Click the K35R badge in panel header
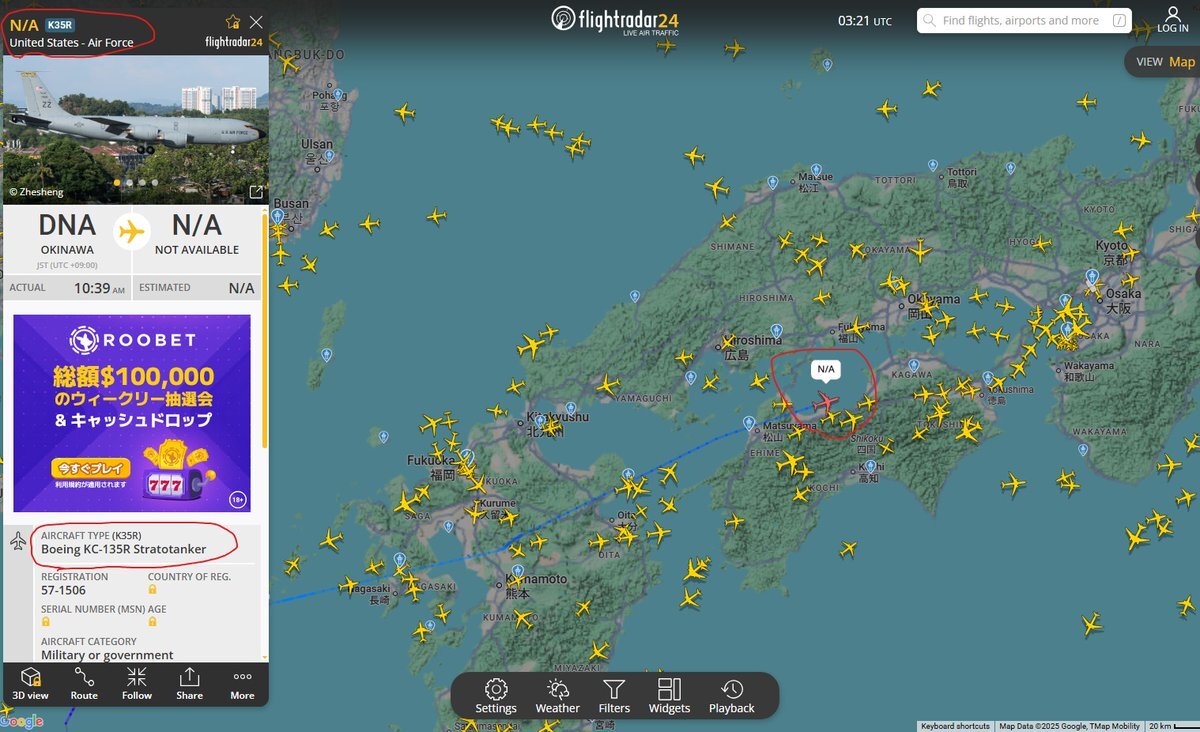The image size is (1200, 732). point(61,24)
